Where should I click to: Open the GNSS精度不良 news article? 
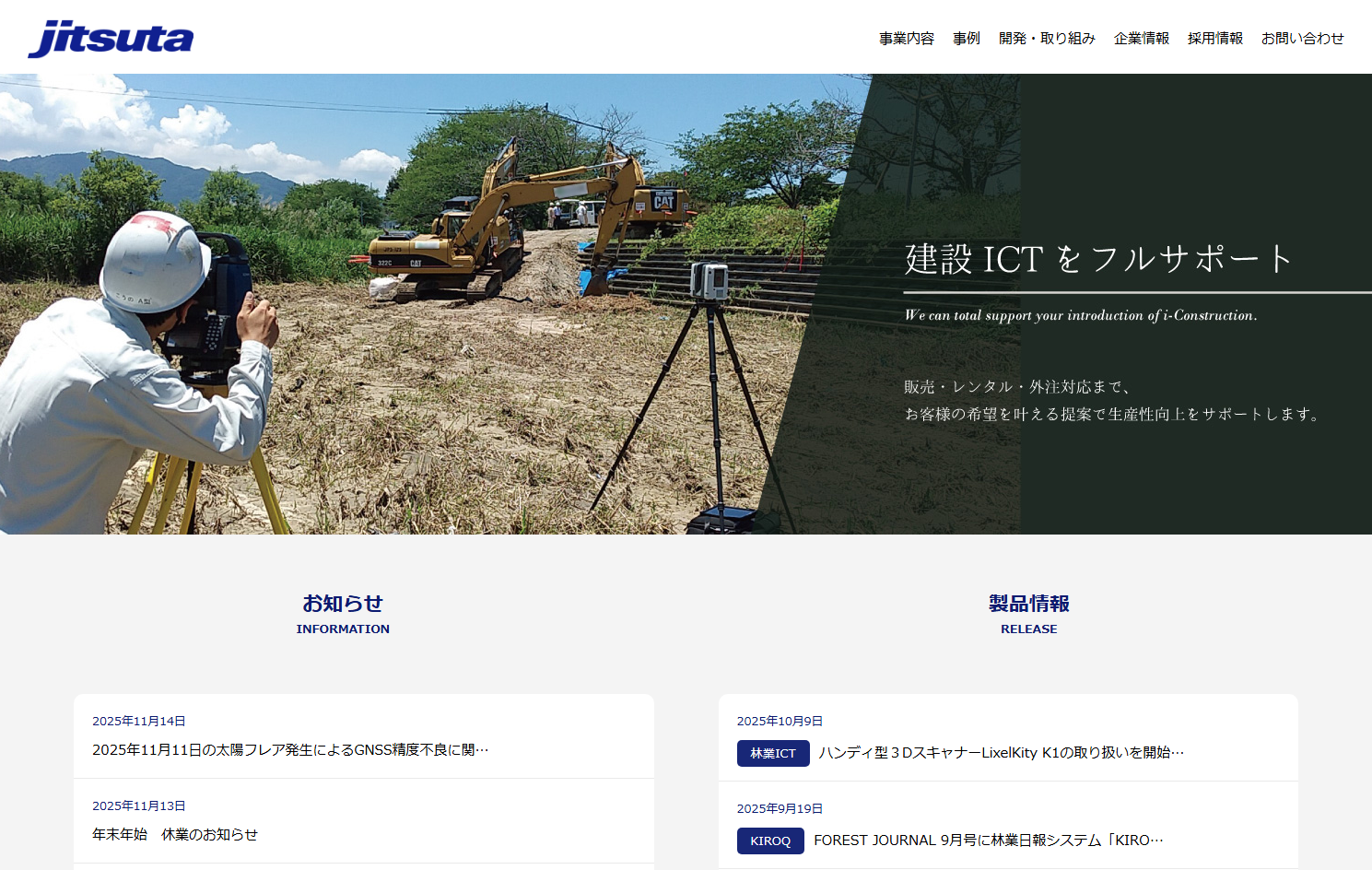(290, 750)
